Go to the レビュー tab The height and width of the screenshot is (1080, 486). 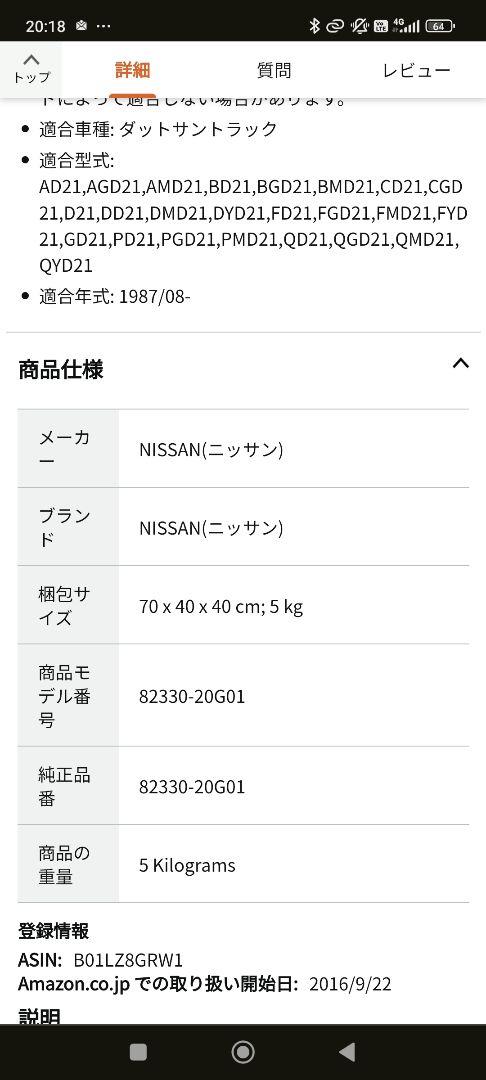(x=416, y=70)
